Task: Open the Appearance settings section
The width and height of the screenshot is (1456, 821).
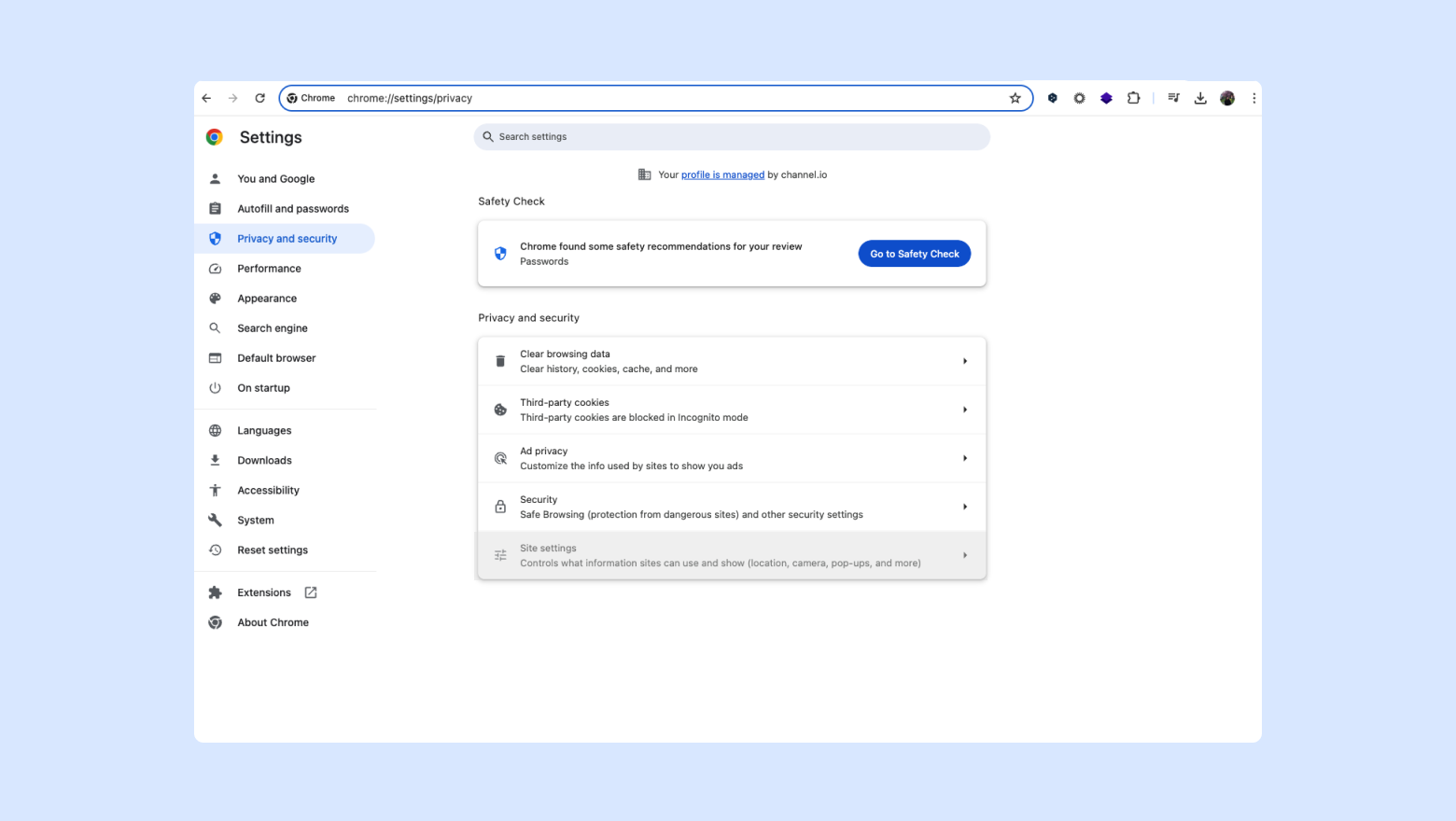Action: click(267, 299)
